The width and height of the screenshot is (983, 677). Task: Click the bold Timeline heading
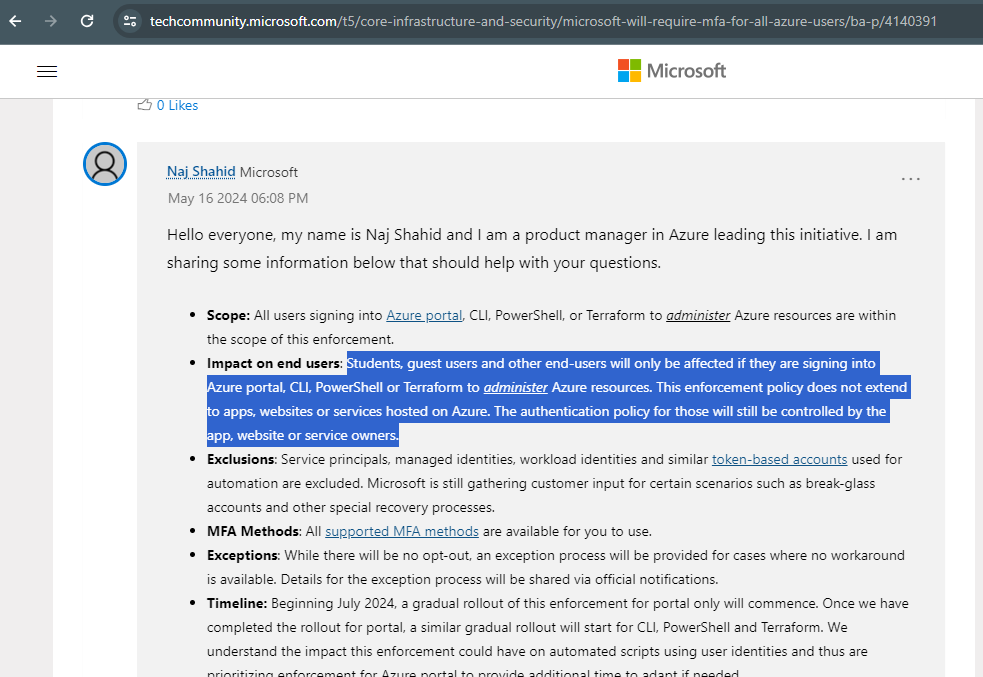(x=237, y=603)
